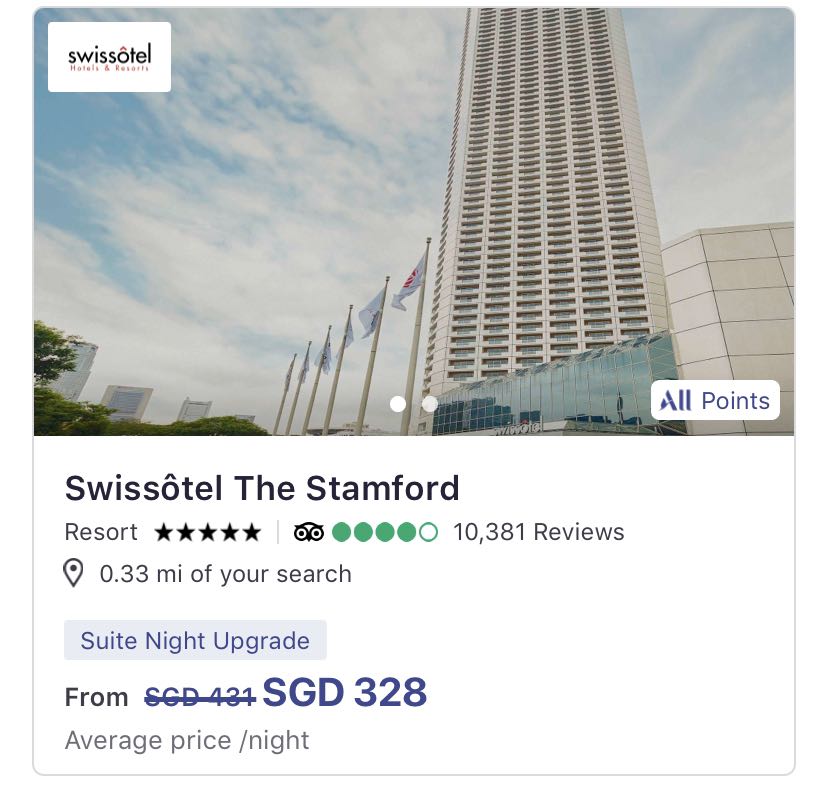The height and width of the screenshot is (785, 828).
Task: Click the From label before the prices
Action: [x=96, y=697]
